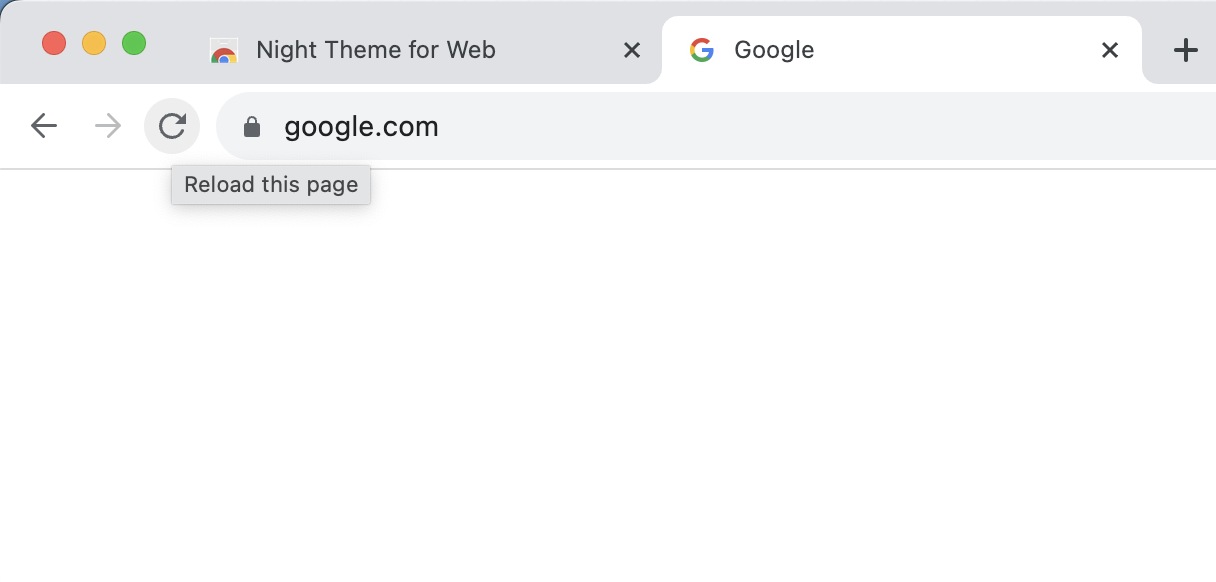Go back to the previous page
Image resolution: width=1216 pixels, height=582 pixels.
point(44,126)
